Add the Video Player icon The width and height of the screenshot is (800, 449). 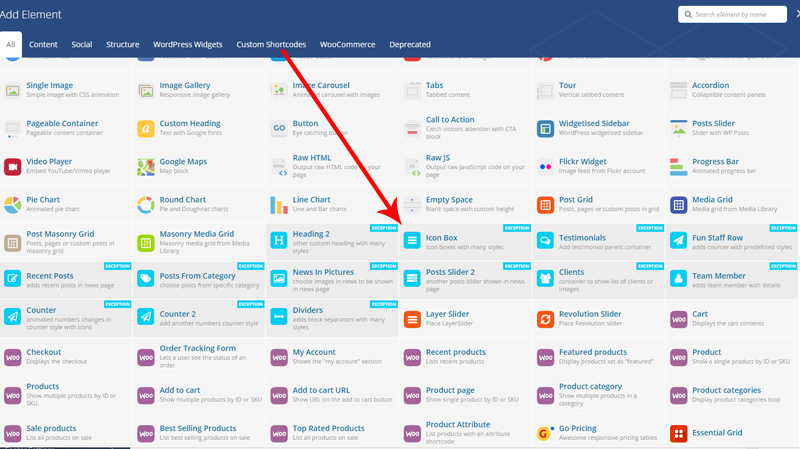click(x=12, y=167)
